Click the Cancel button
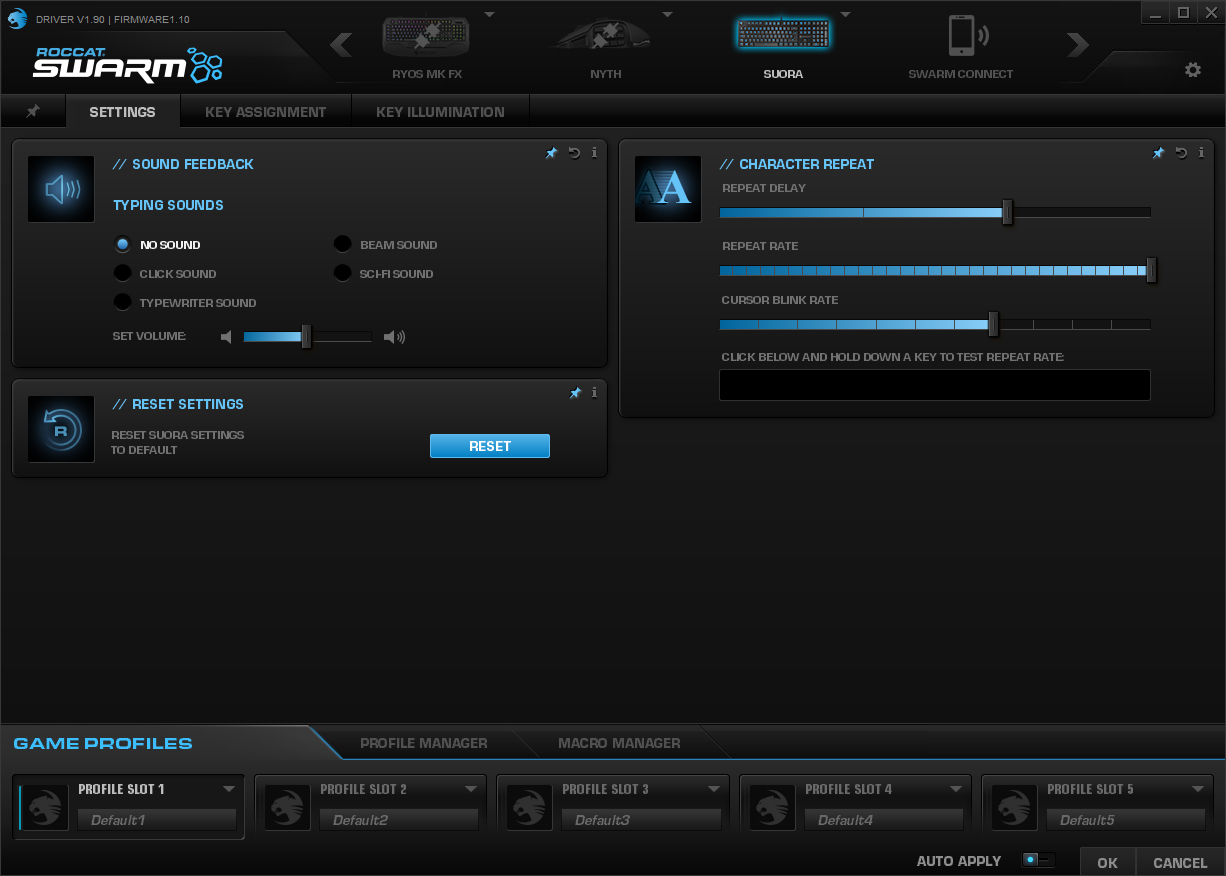Viewport: 1226px width, 876px height. [1180, 862]
